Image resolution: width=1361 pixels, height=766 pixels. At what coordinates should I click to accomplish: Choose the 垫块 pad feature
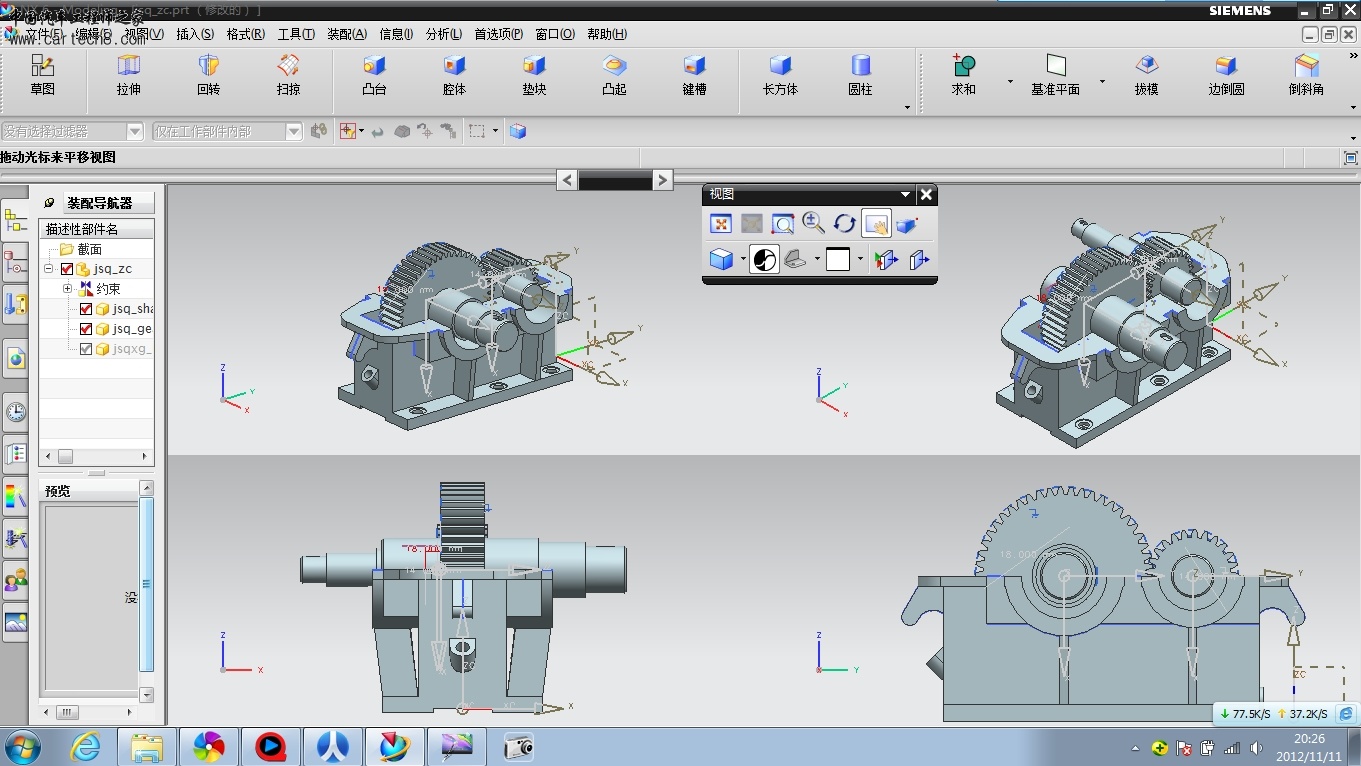click(534, 76)
